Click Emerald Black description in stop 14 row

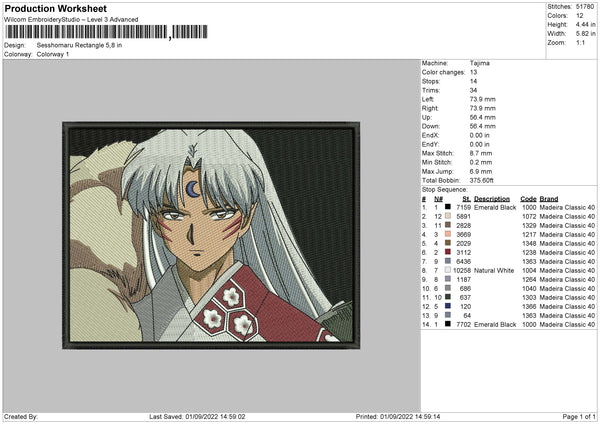495,324
